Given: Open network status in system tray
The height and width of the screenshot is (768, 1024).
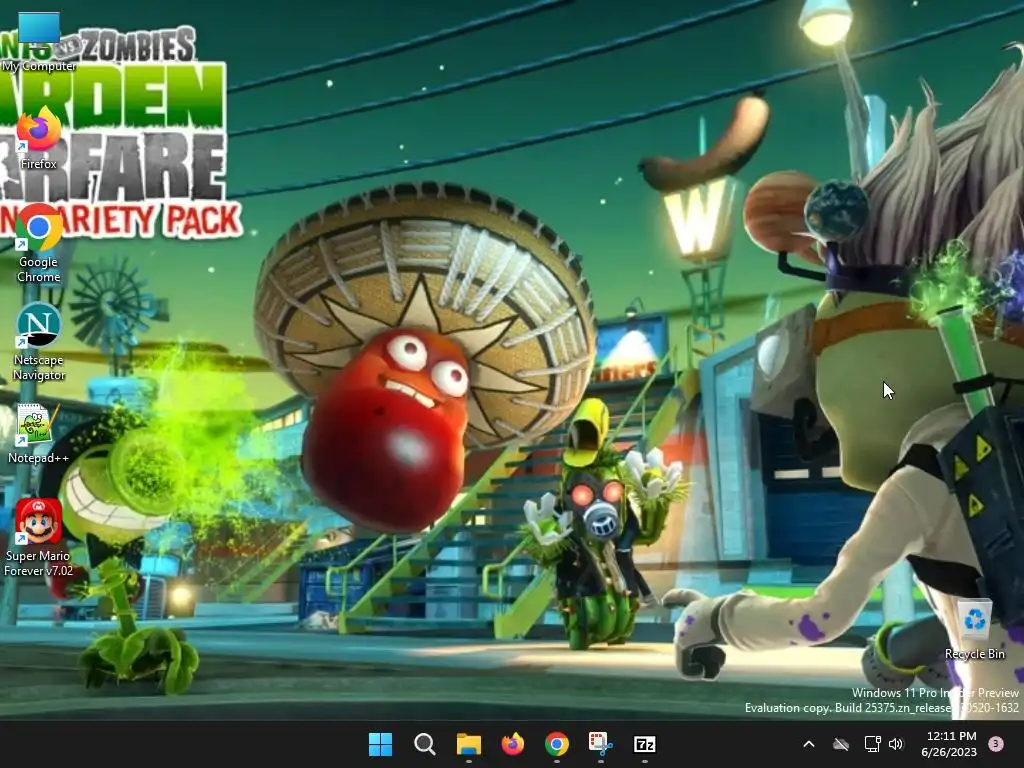Looking at the screenshot, I should tap(872, 744).
